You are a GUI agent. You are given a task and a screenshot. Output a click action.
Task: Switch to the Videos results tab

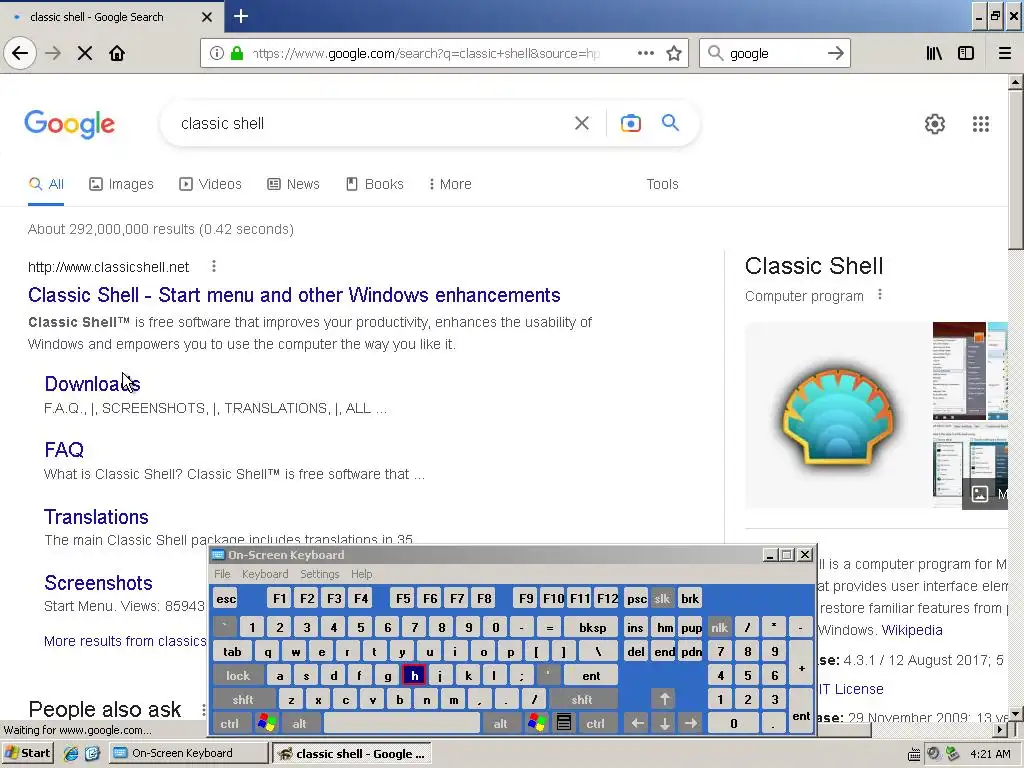[210, 184]
